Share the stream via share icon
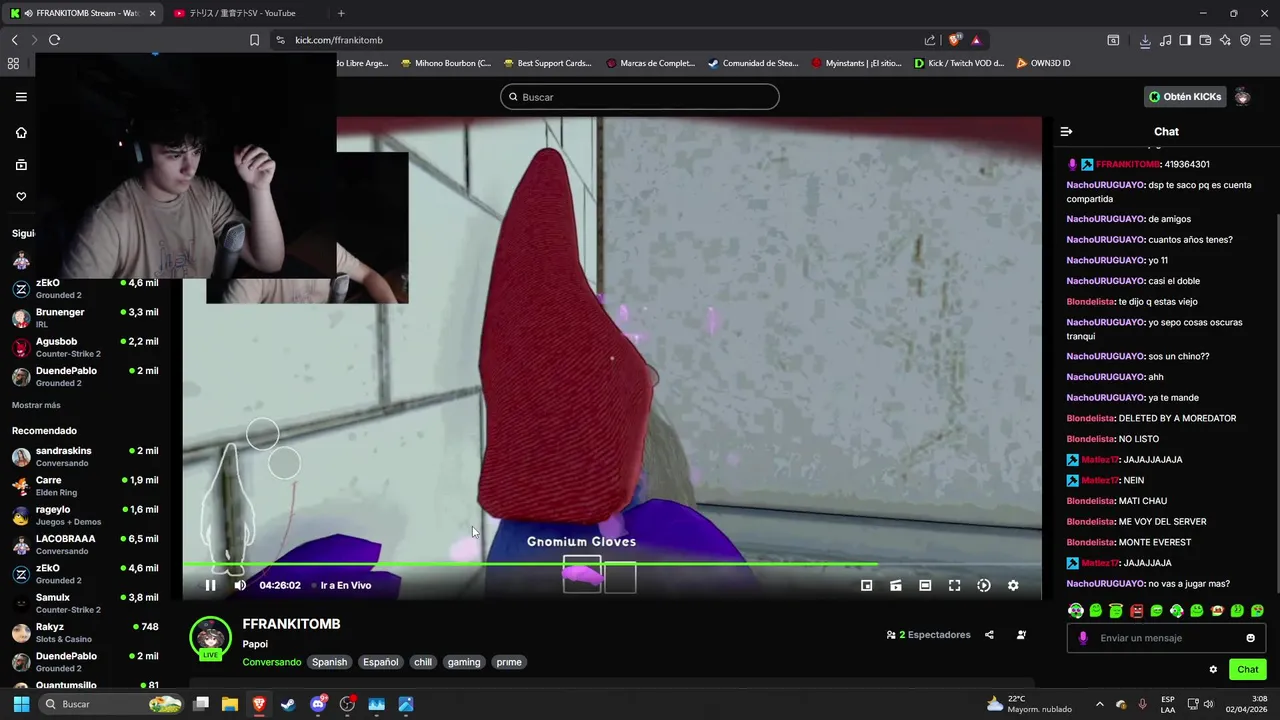This screenshot has height=720, width=1280. pyautogui.click(x=989, y=635)
